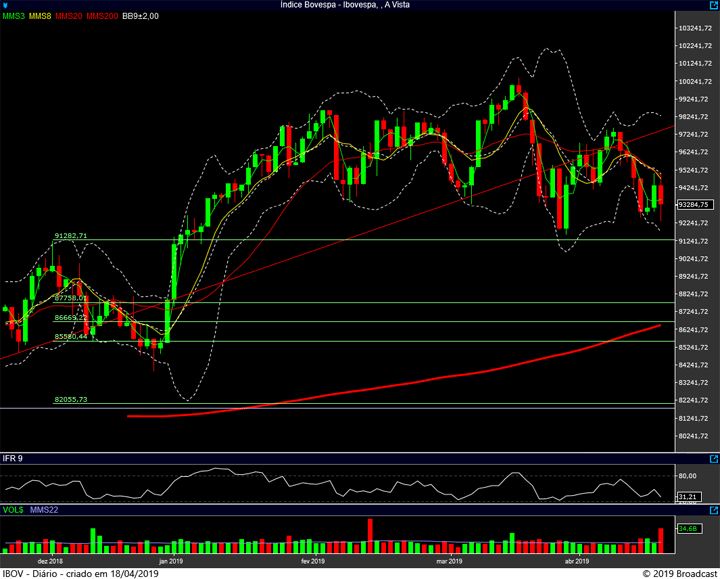This screenshot has width=720, height=579.
Task: Click the BB9±2,00 Bollinger legend label
Action: tap(141, 17)
